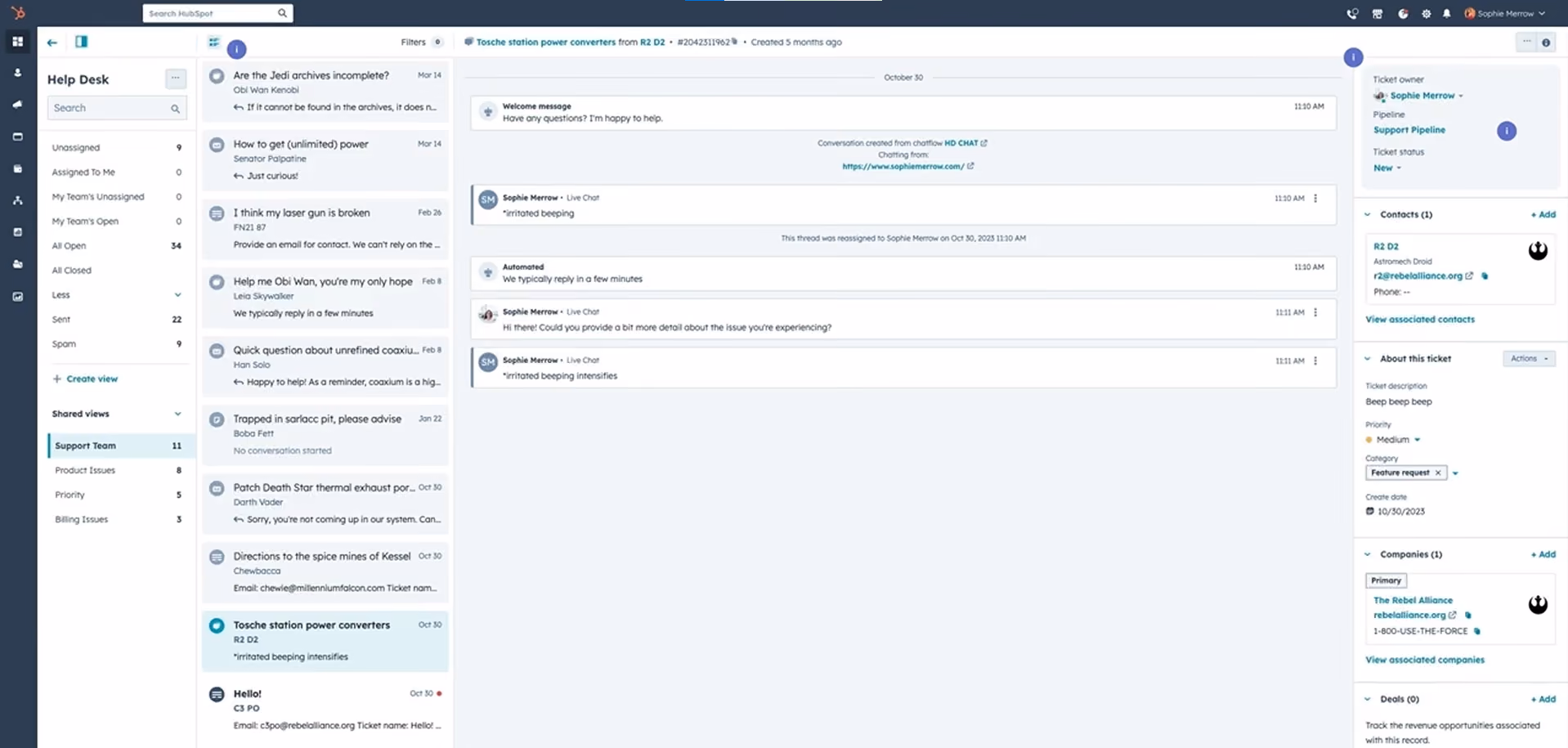Open the Settings gear icon
This screenshot has width=1568, height=748.
(1427, 14)
